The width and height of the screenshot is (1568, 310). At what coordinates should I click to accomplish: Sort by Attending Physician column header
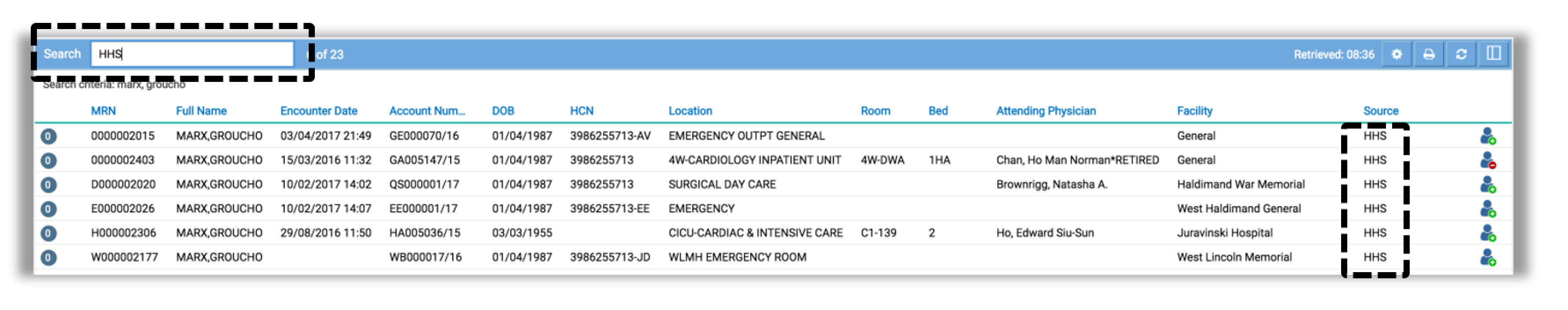[1046, 111]
